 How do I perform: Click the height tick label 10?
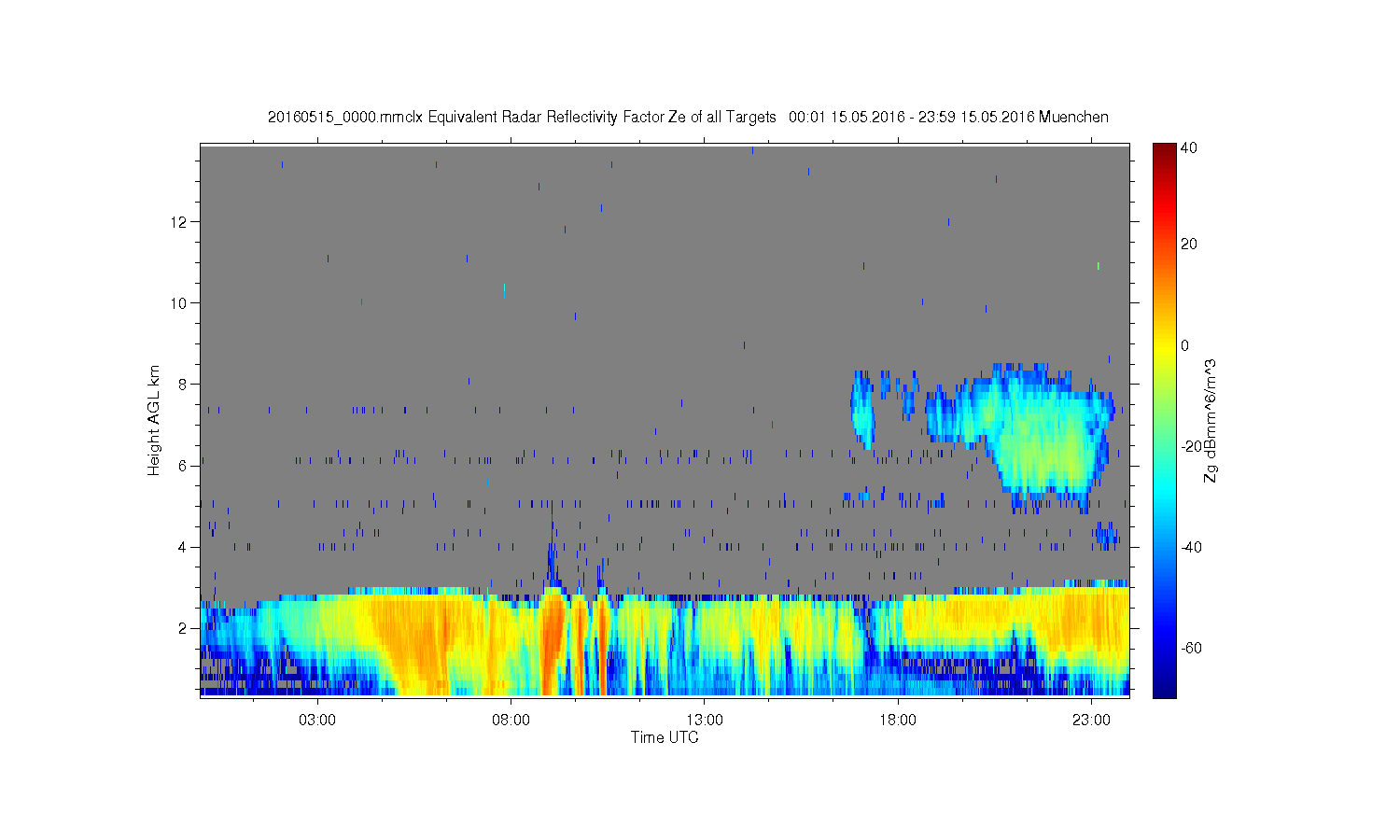(180, 302)
